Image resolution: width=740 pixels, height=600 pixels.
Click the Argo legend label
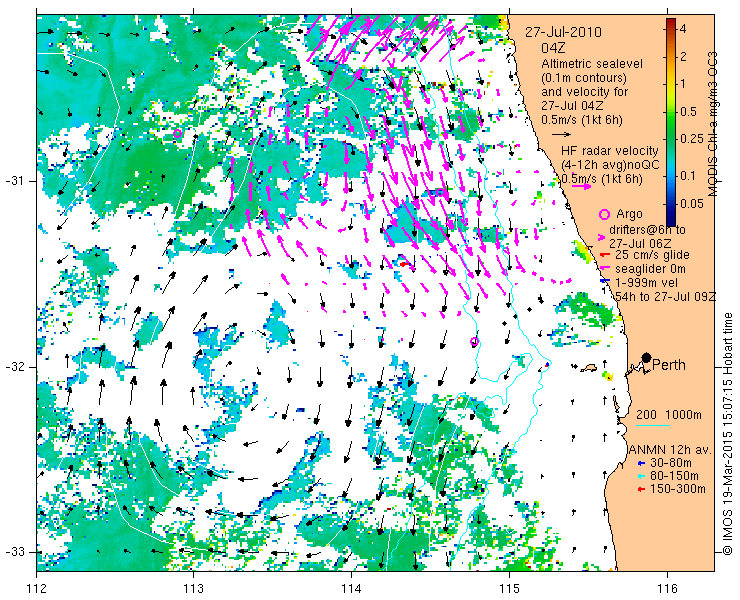click(629, 214)
